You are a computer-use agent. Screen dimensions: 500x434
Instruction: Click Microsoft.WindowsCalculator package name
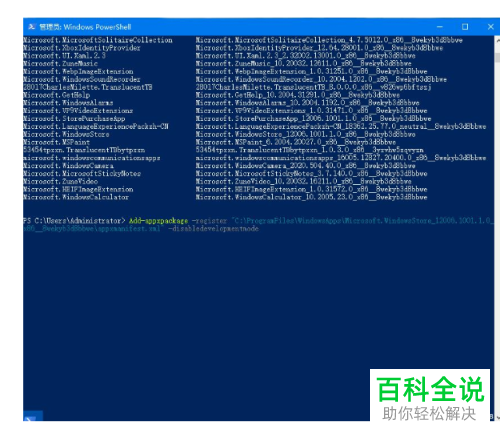pyautogui.click(x=76, y=197)
